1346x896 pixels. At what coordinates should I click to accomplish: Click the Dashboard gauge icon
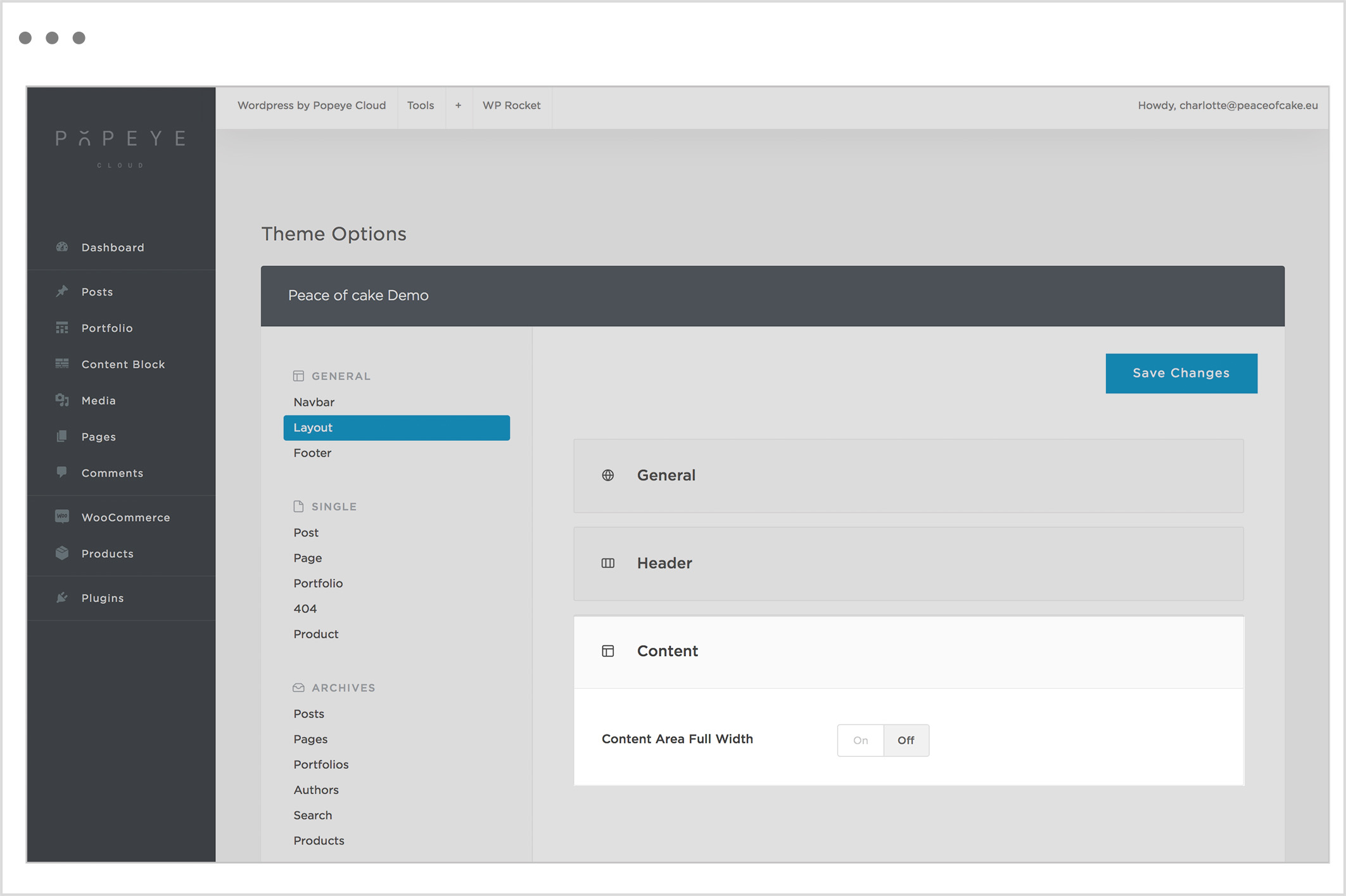[62, 247]
